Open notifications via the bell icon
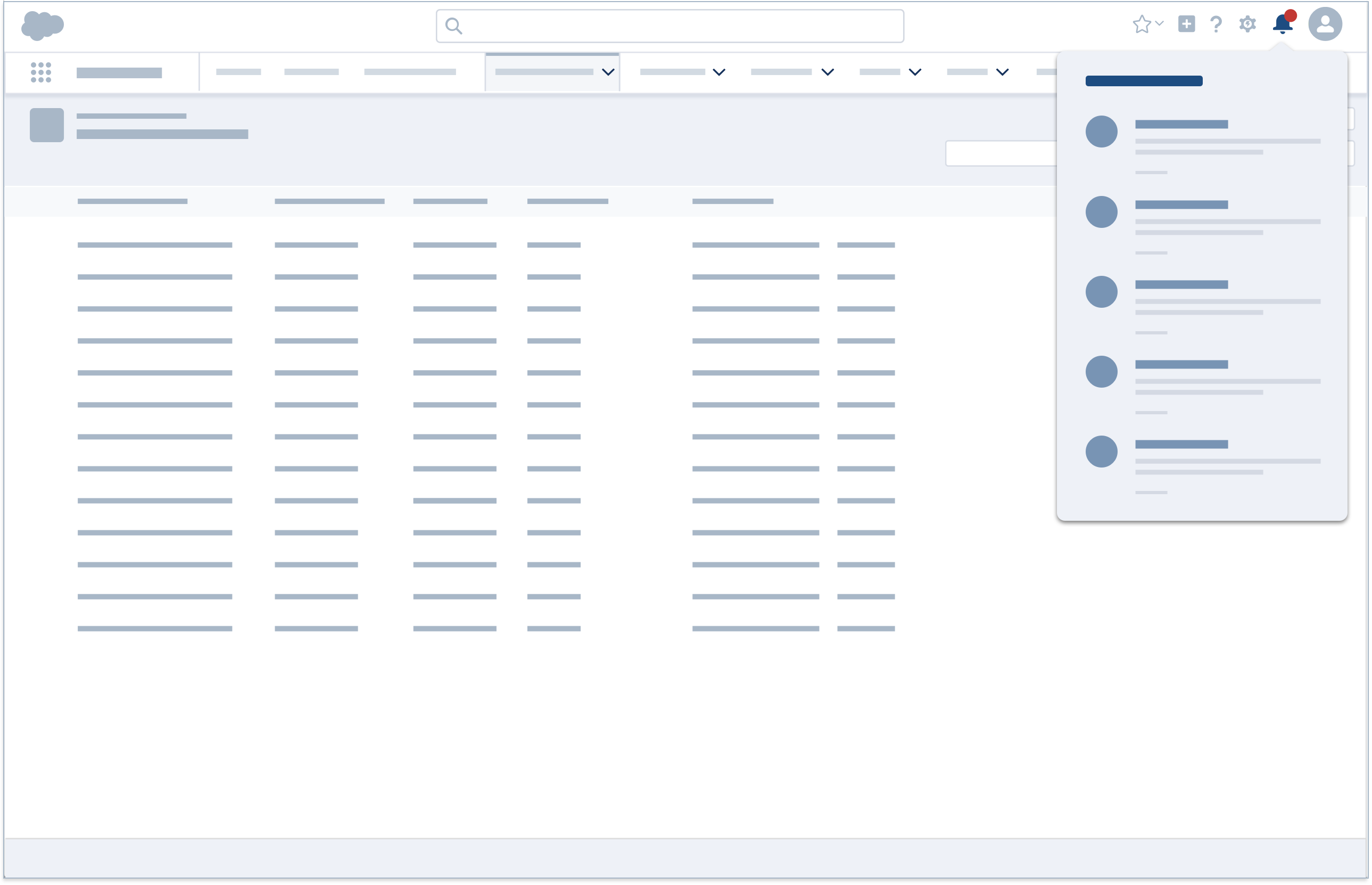1372x885 pixels. point(1282,25)
